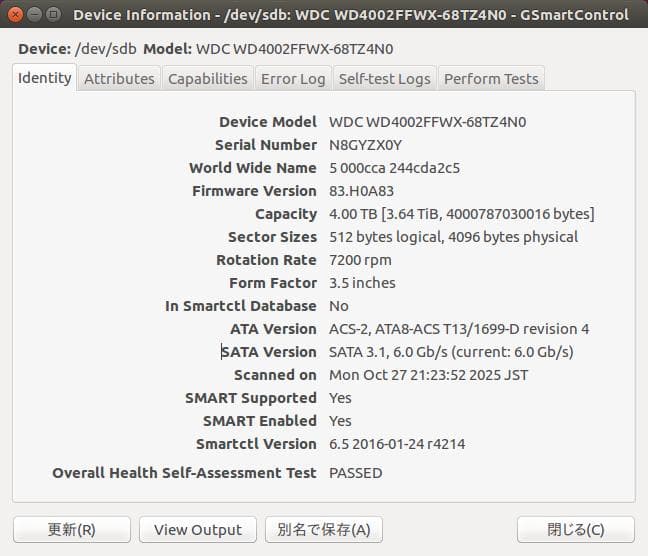Open the Capabilities tab
Screen dimensions: 648x556
point(207,79)
